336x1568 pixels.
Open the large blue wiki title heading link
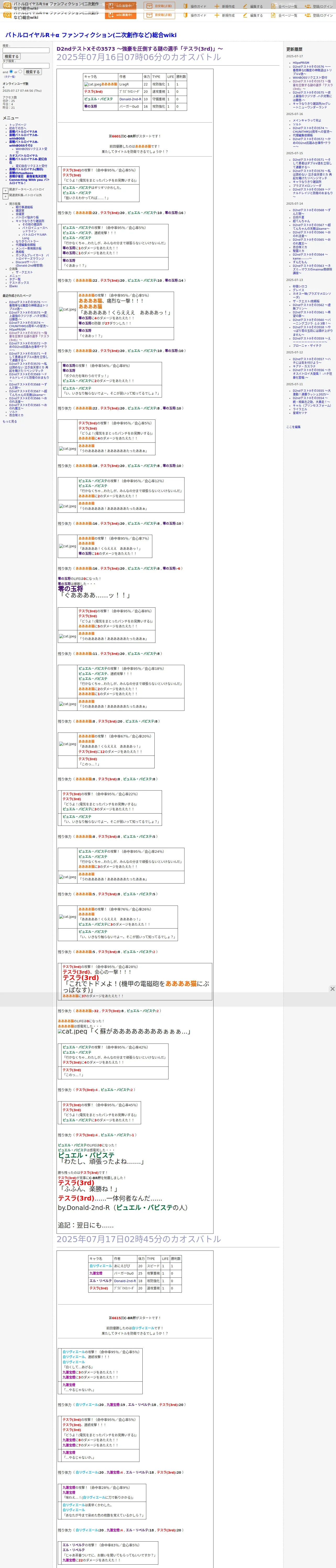[91, 35]
